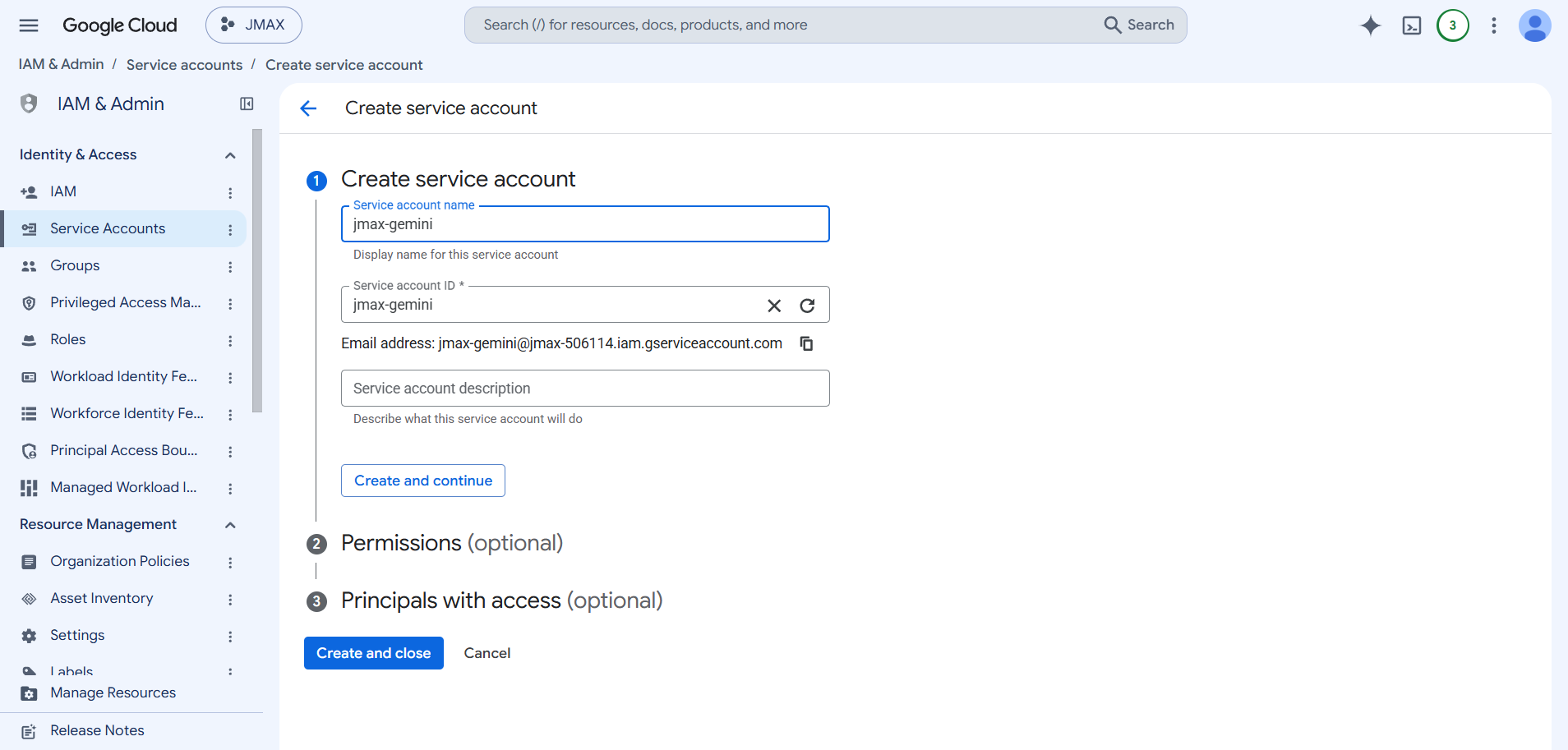The image size is (1568, 750).
Task: Open more options for IAM item
Action: click(230, 192)
